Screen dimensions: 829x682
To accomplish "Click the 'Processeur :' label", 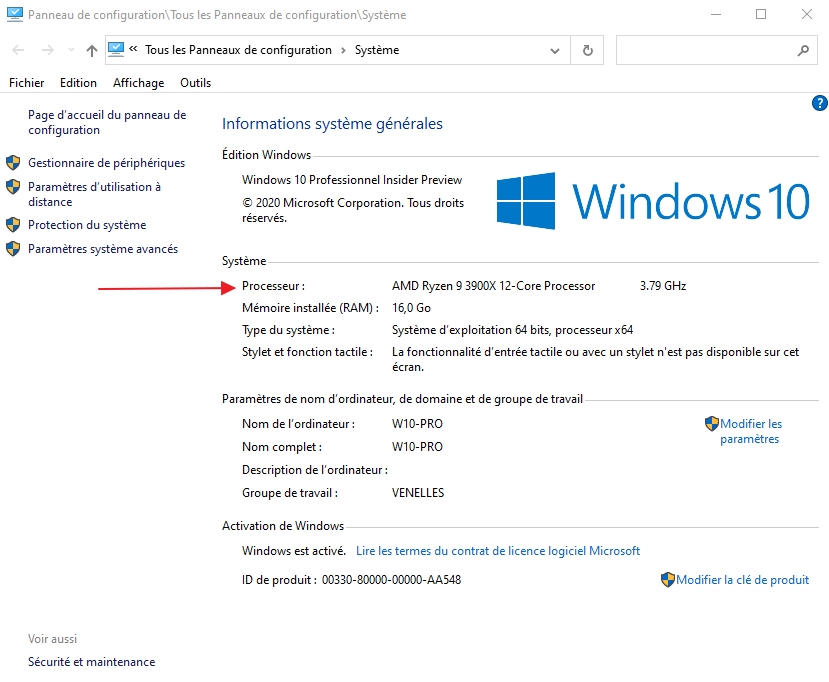I will point(273,286).
